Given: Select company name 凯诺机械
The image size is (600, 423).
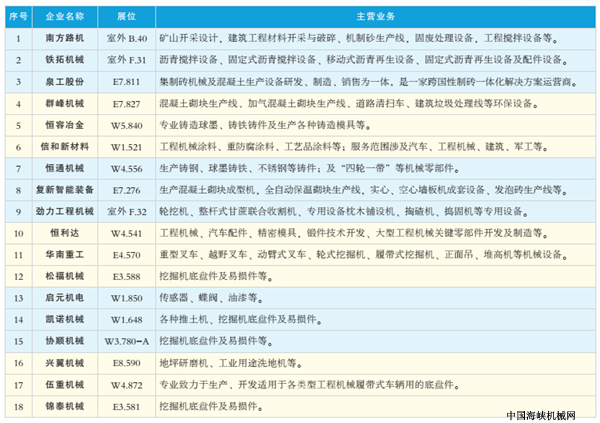Looking at the screenshot, I should (65, 319).
